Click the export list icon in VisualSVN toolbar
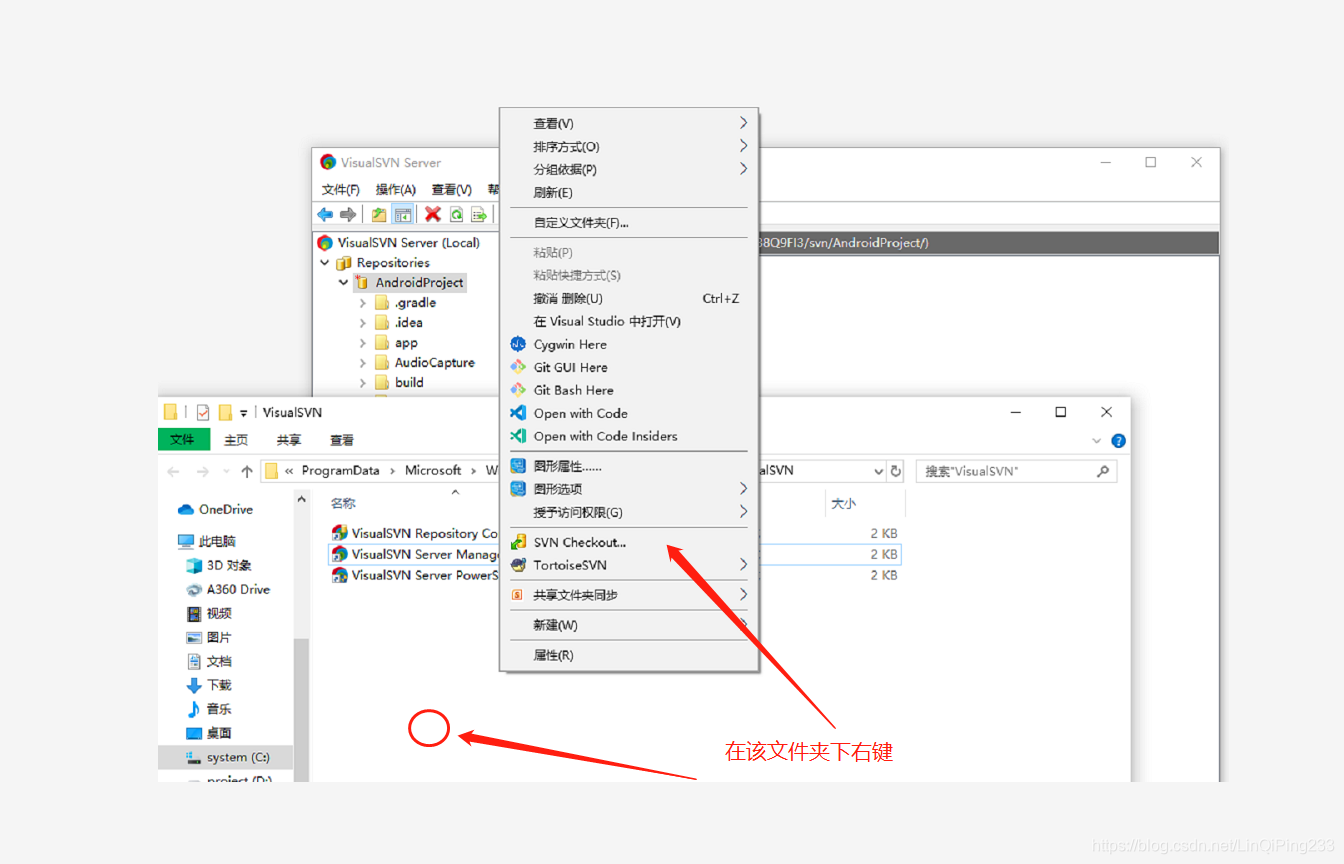Screen dimensions: 1344x864 click(479, 214)
